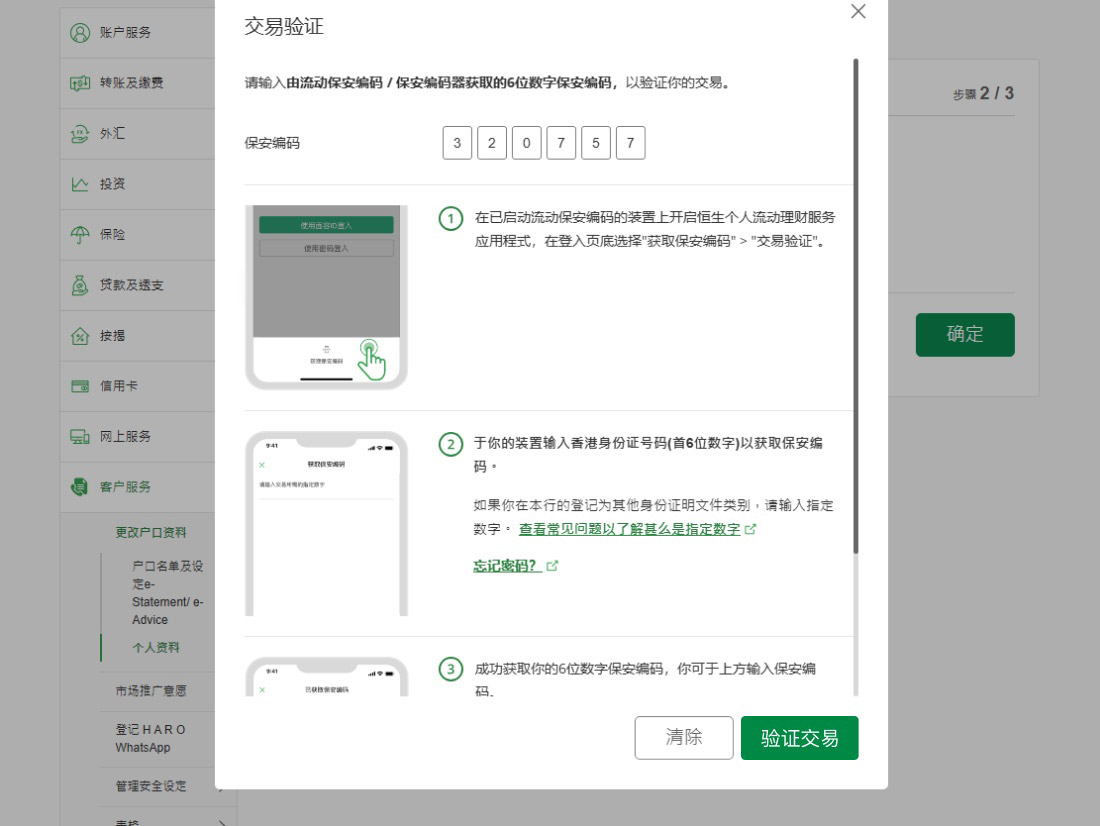The height and width of the screenshot is (826, 1100).
Task: Open the 网上服务 menu item
Action: point(125,437)
